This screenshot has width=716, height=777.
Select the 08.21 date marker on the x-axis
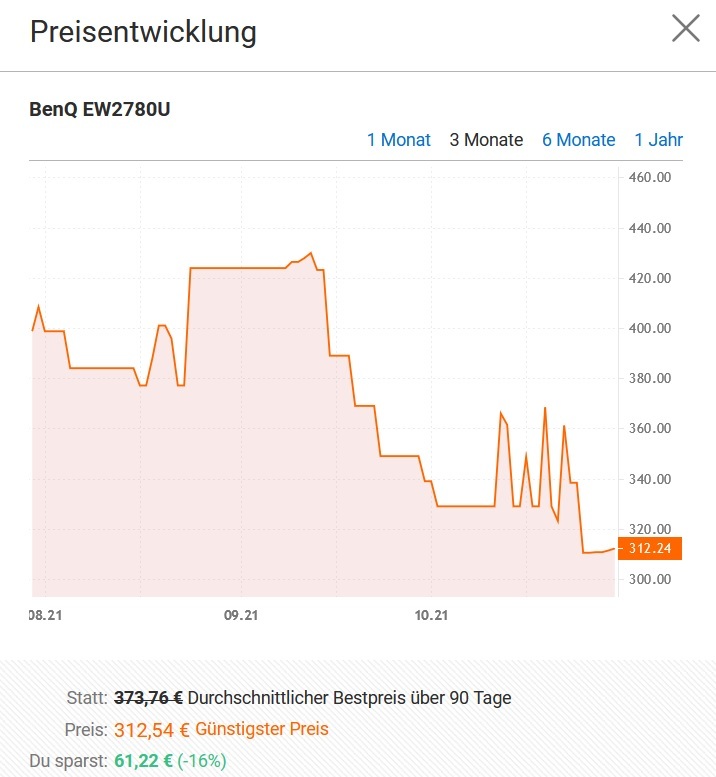(46, 615)
